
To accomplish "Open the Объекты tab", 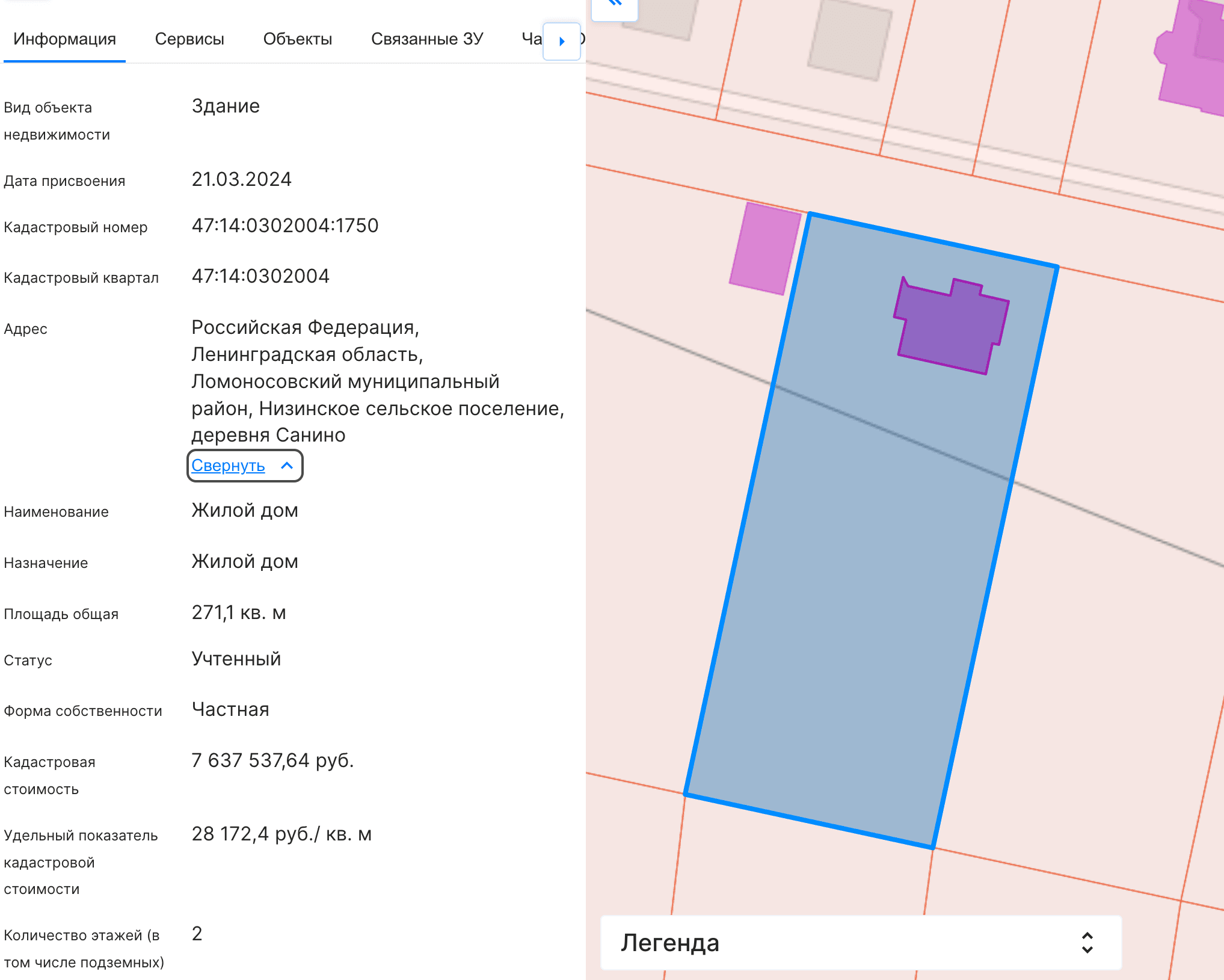I will [x=297, y=39].
